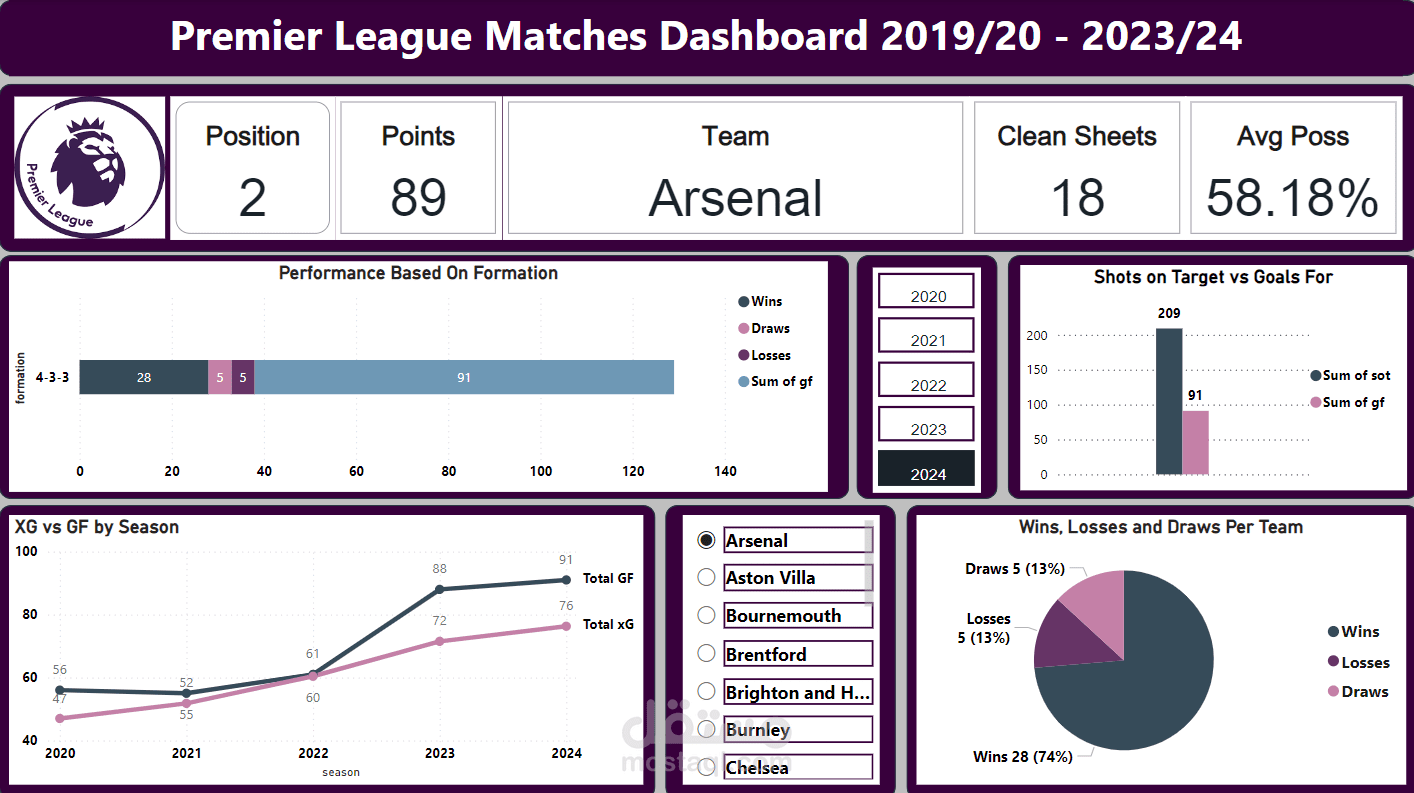Viewport: 1414px width, 793px height.
Task: Click the active 2024 season button
Action: pyautogui.click(x=926, y=468)
